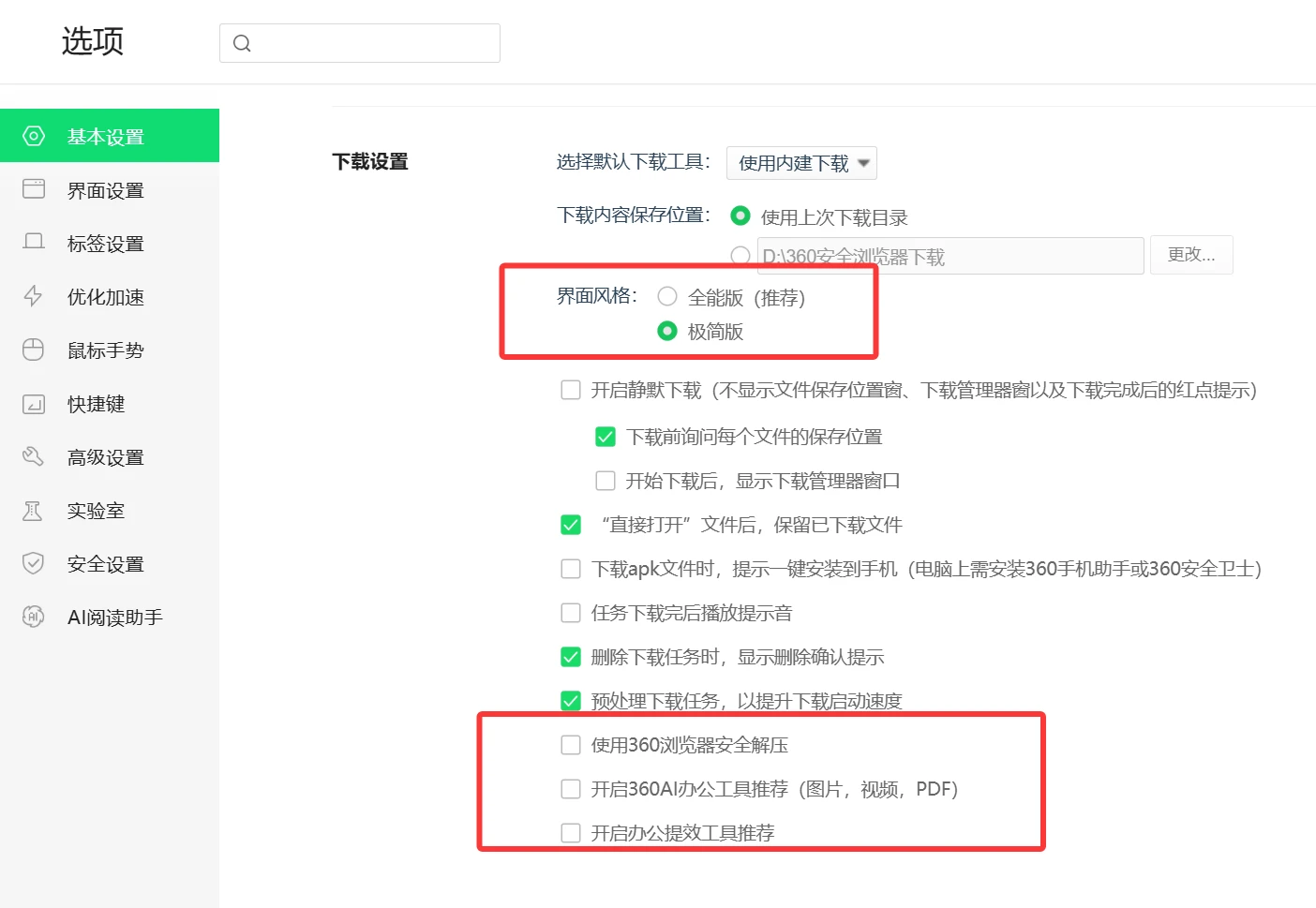Open 界面设置 via its window icon
This screenshot has width=1316, height=908.
tap(34, 190)
